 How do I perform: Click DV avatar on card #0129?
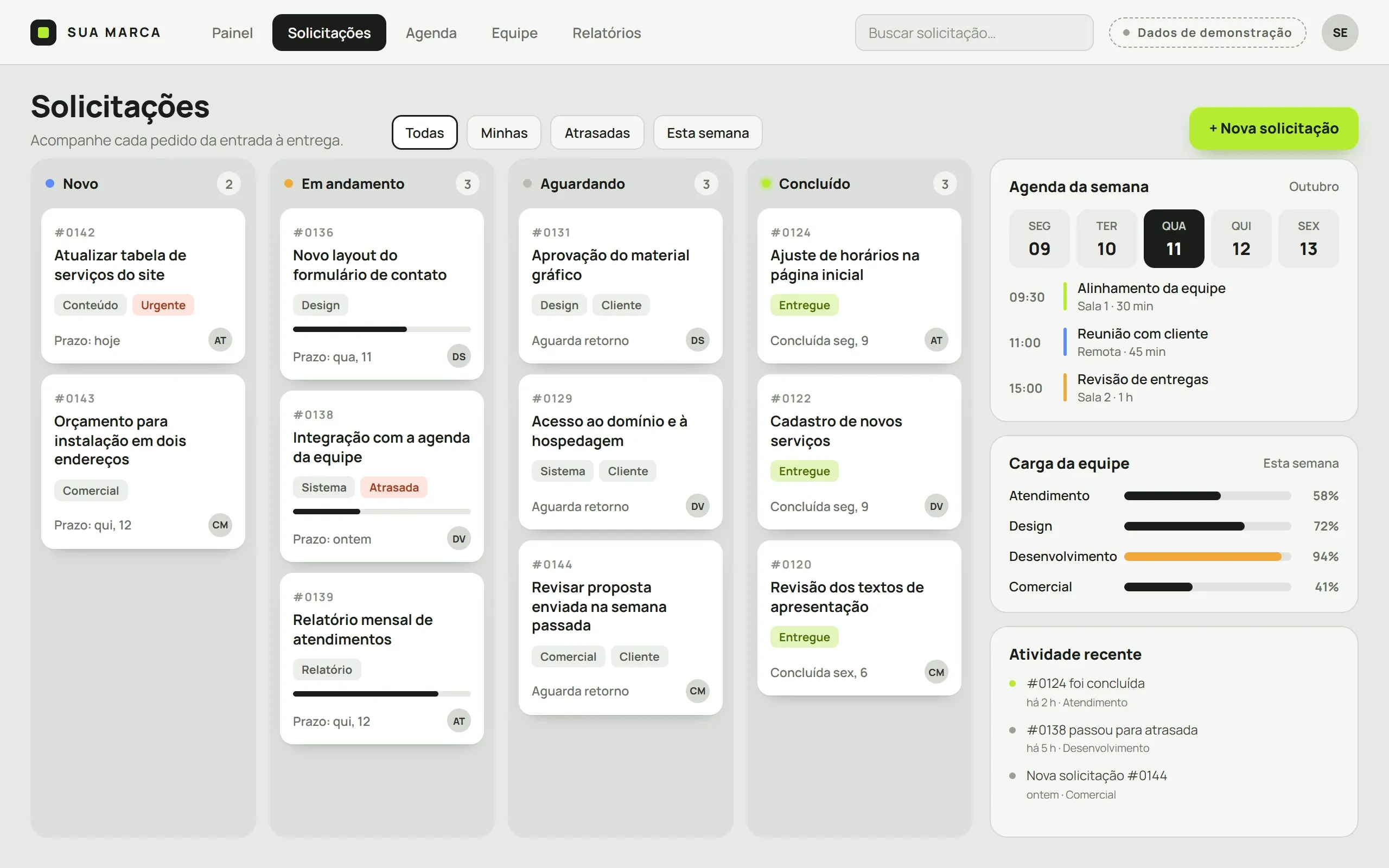coord(697,506)
